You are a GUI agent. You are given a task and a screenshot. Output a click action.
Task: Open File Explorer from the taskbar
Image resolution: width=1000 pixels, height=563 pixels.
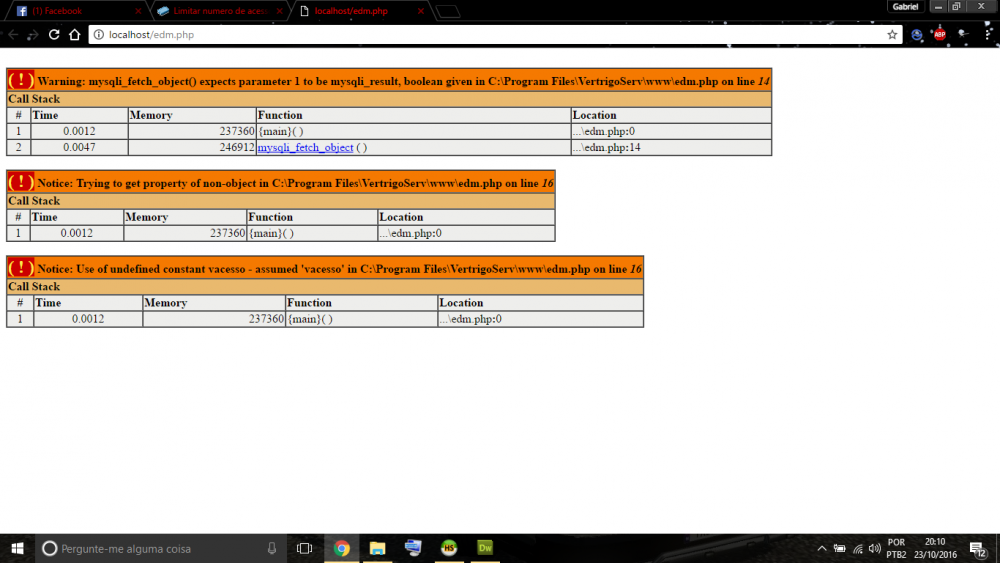coord(378,548)
